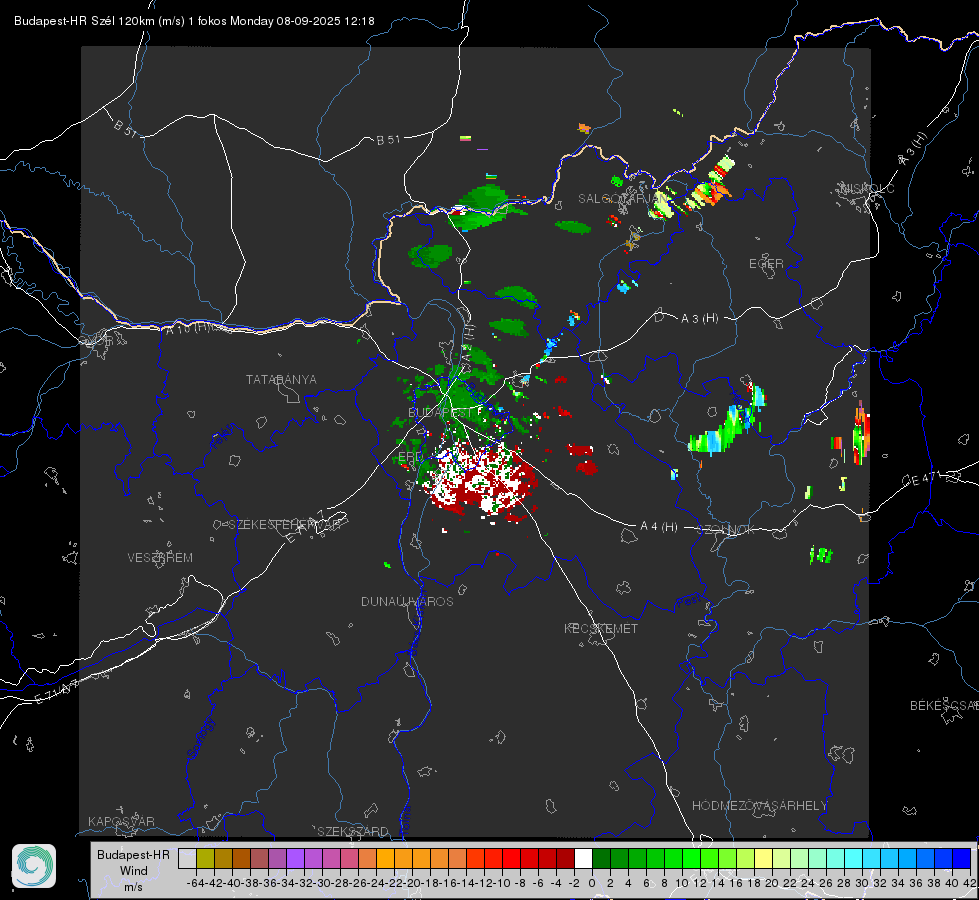The height and width of the screenshot is (900, 979).
Task: Click the TATABANYA city label
Action: pos(281,380)
